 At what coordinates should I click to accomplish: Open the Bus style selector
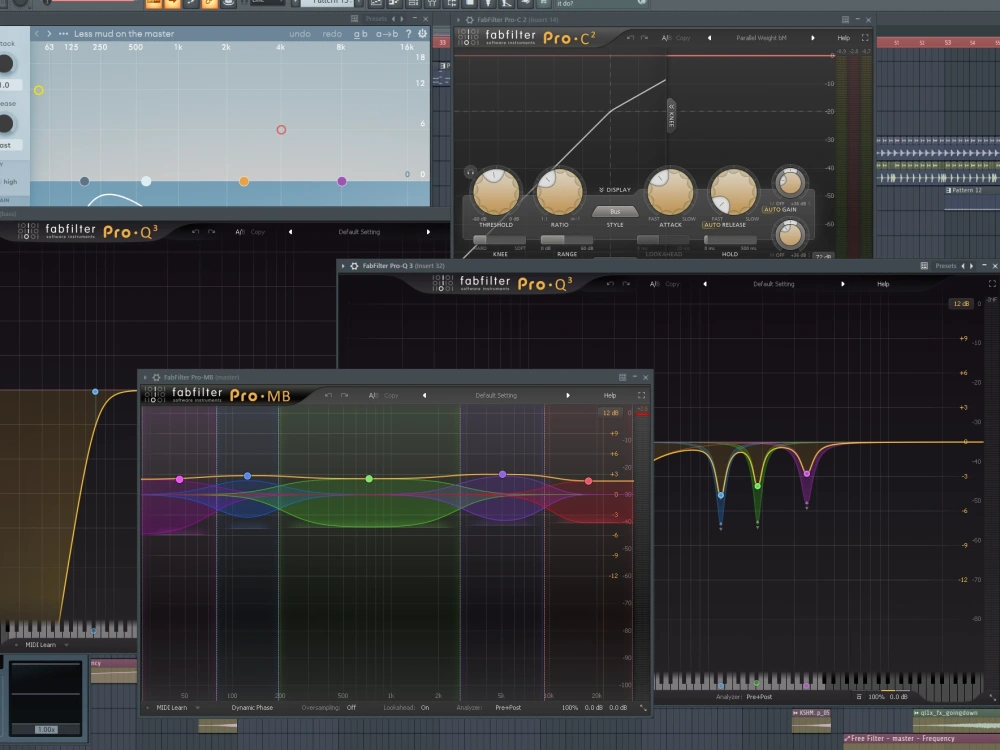point(615,211)
